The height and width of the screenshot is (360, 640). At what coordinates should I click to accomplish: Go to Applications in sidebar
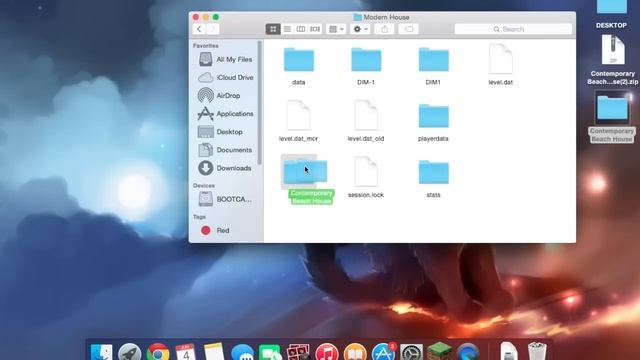(225, 114)
